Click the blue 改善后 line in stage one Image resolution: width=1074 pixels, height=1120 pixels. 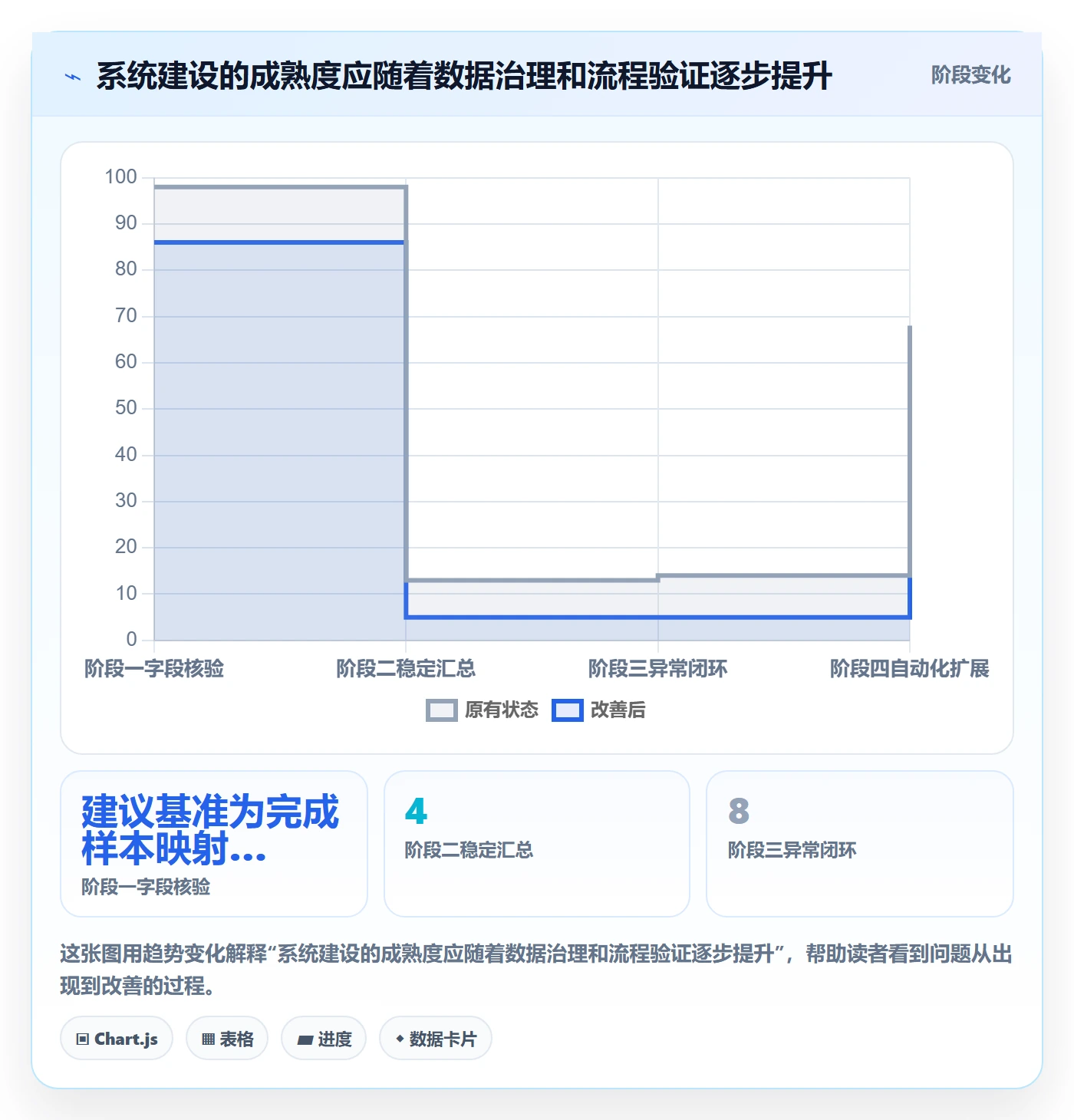280,242
